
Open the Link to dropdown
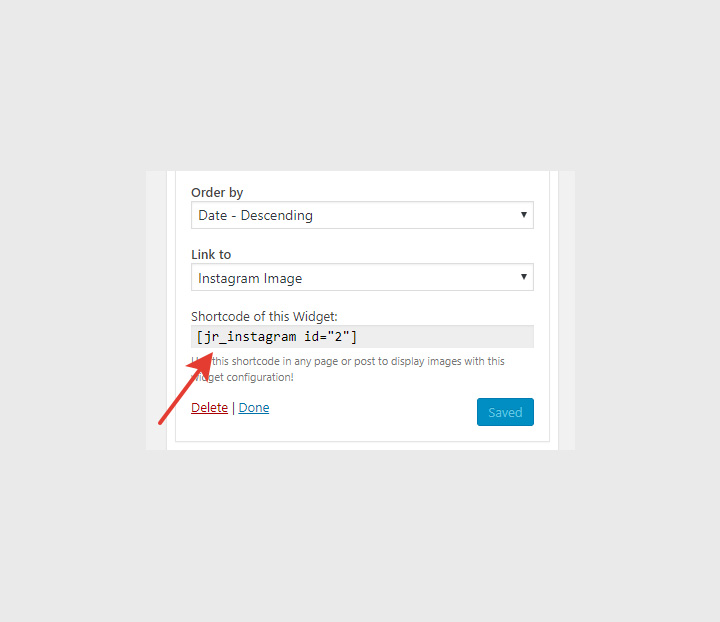pos(361,277)
